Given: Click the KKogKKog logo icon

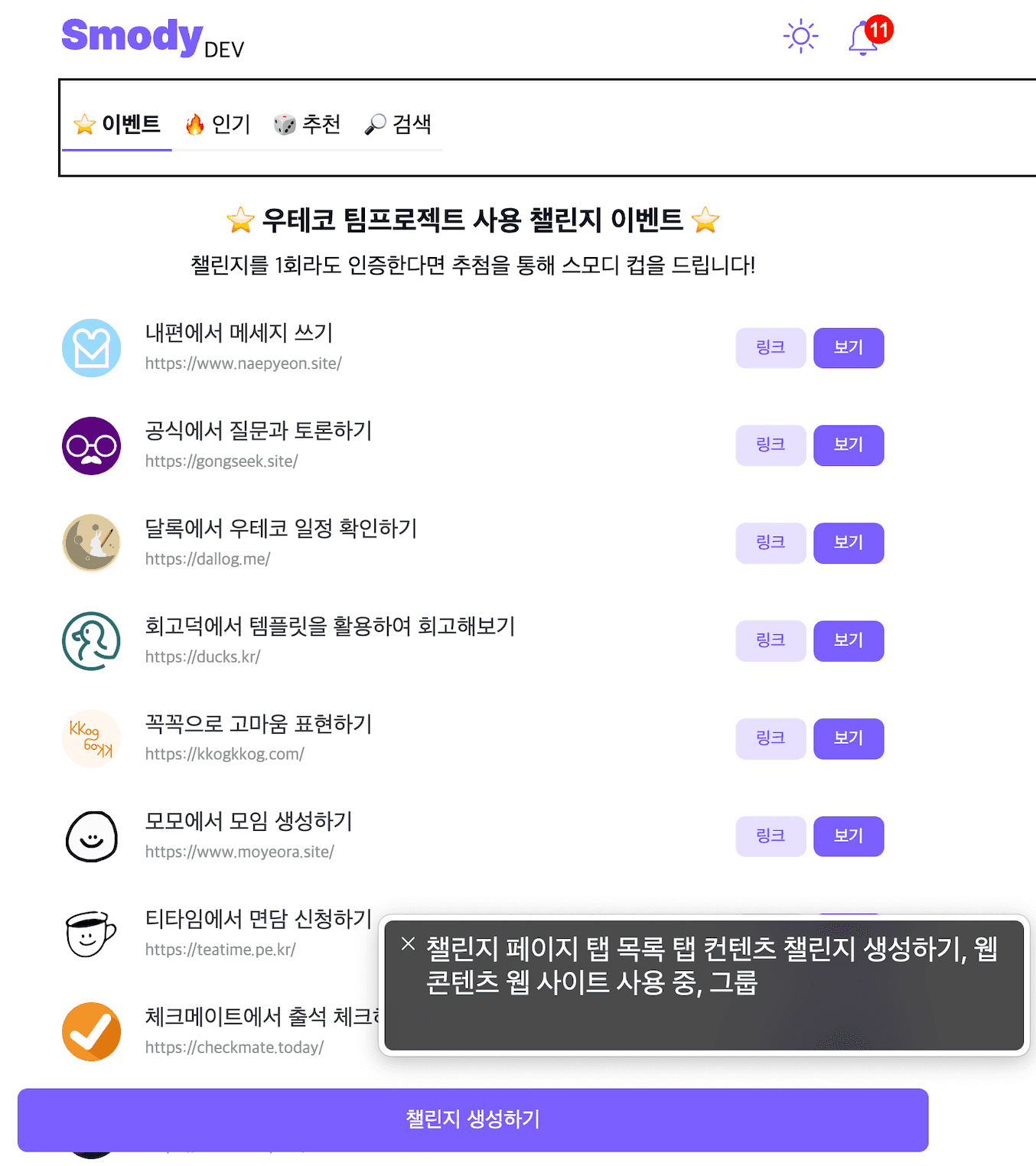Looking at the screenshot, I should 92,739.
